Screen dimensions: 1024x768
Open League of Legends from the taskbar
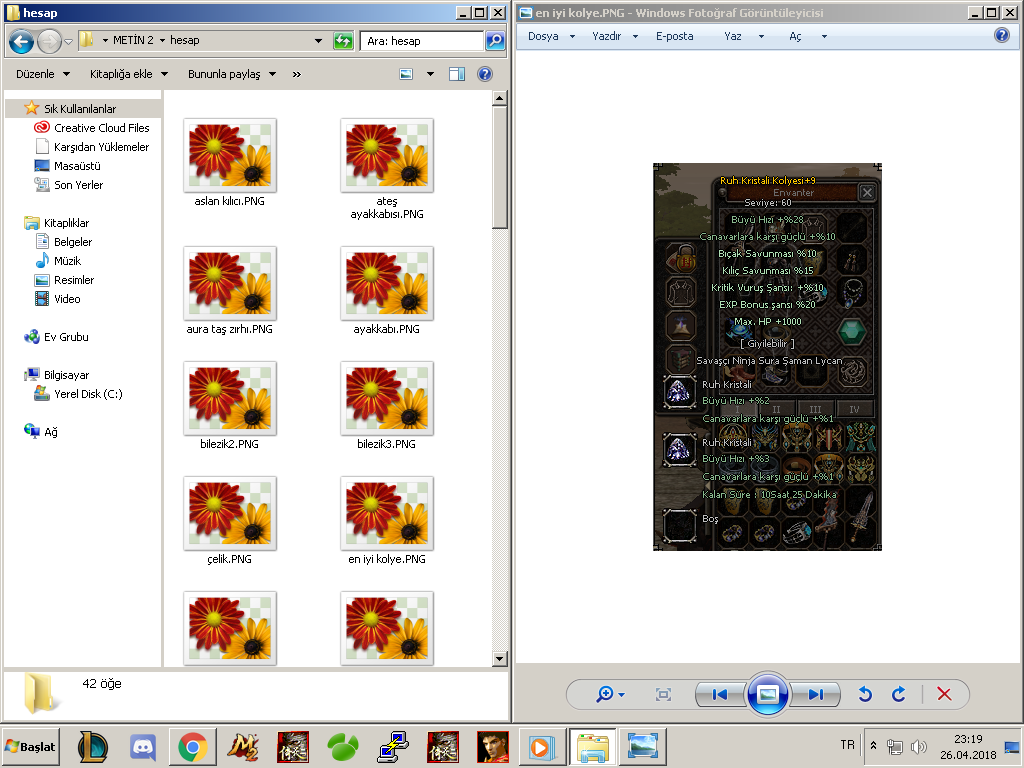coord(93,746)
